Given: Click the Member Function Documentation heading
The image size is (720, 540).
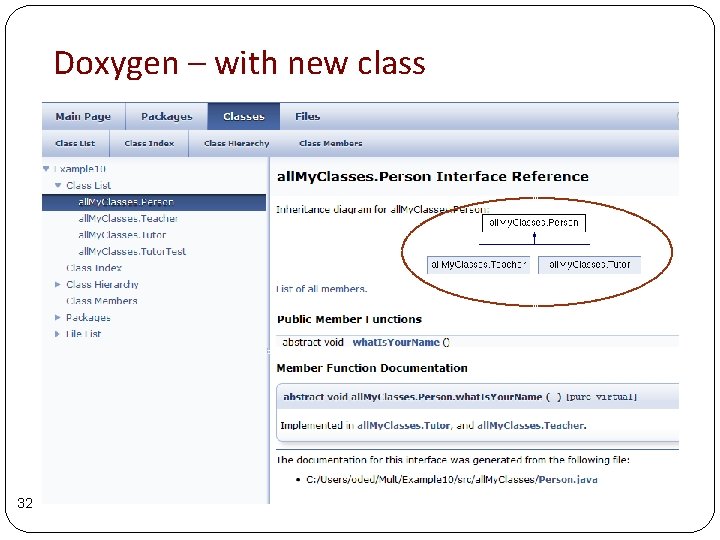Looking at the screenshot, I should (x=372, y=368).
